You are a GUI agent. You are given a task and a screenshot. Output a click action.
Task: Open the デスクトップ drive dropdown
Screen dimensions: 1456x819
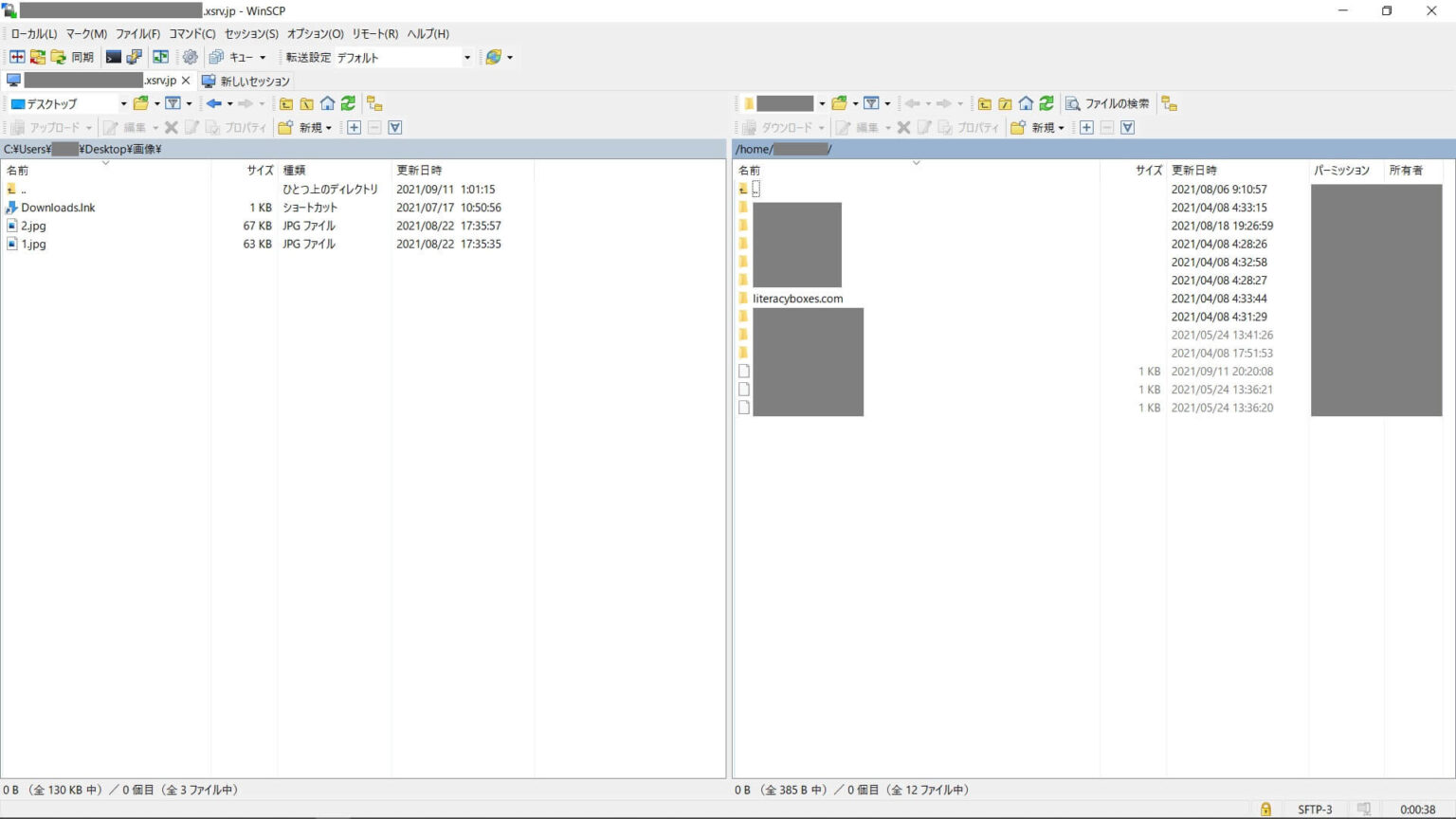click(123, 103)
